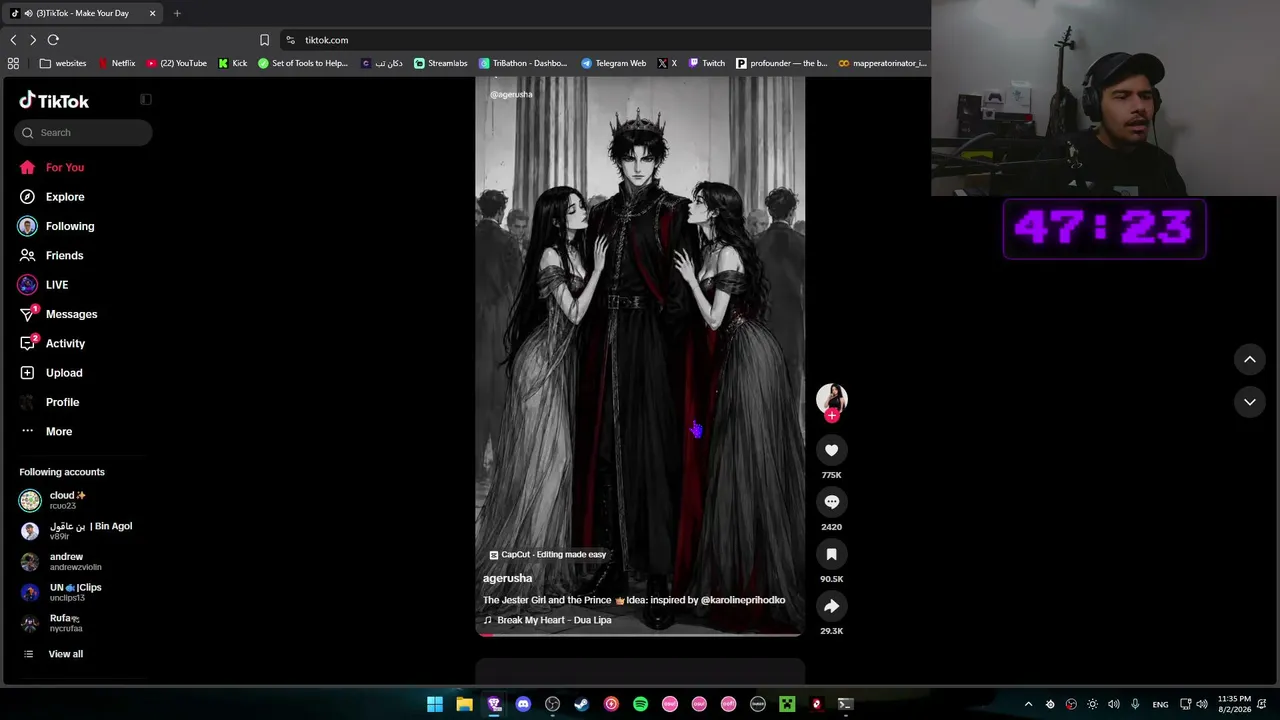Viewport: 1280px width, 720px height.
Task: Open the terminal from the taskbar
Action: pyautogui.click(x=845, y=704)
